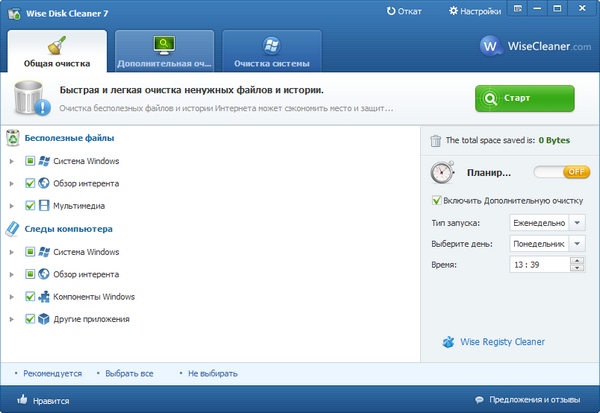
Task: Click the WiseCleaner W logo
Action: click(x=490, y=46)
